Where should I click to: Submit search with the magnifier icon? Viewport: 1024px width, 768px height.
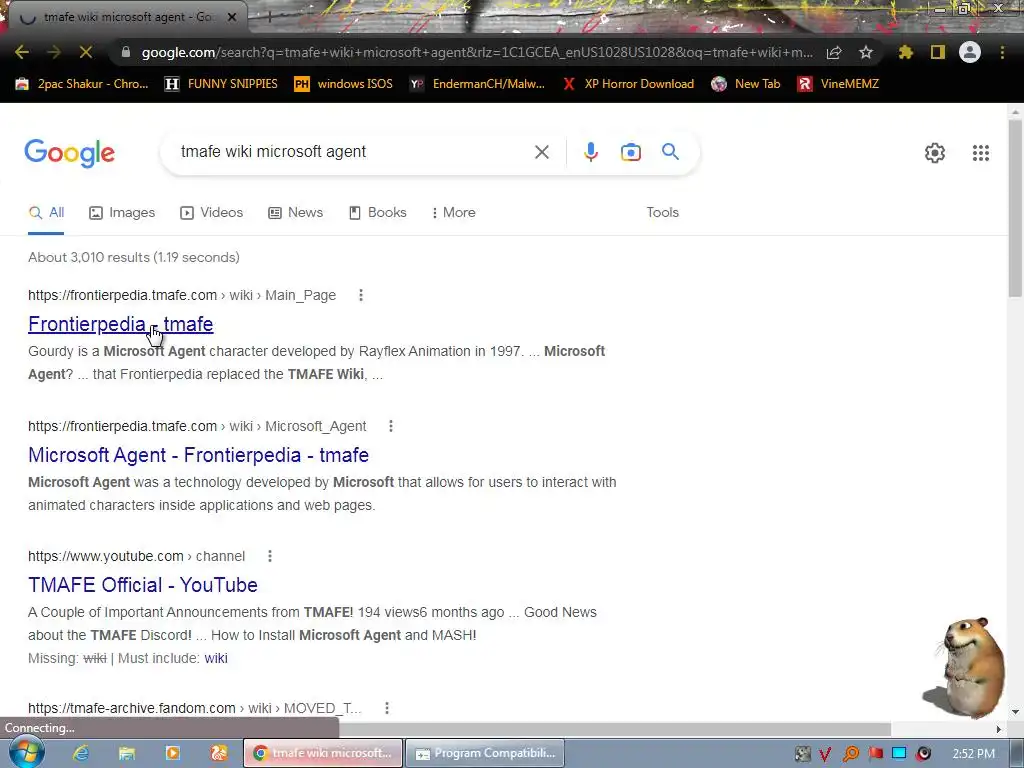[x=670, y=152]
